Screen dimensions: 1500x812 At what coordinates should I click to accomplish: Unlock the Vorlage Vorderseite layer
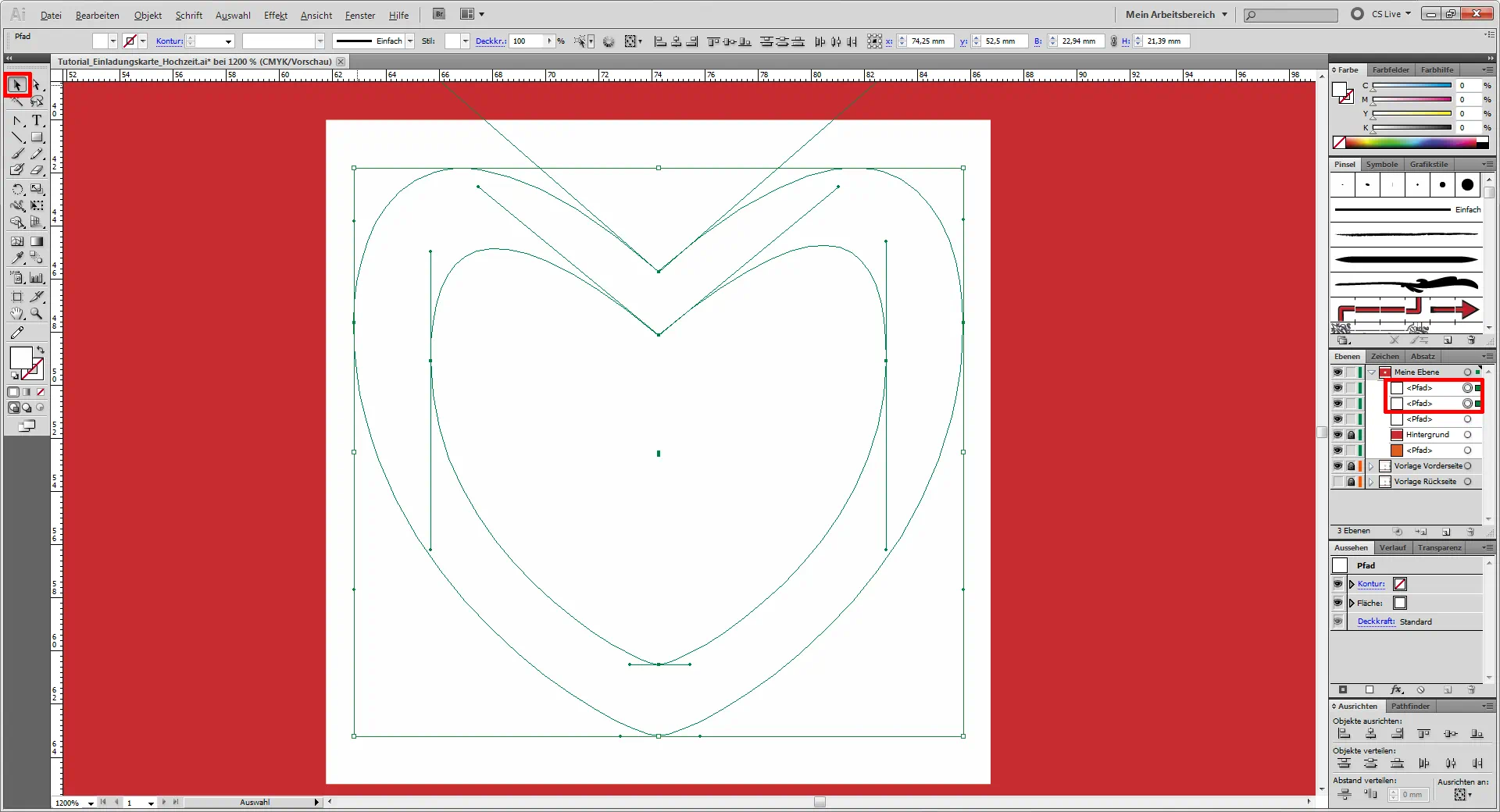1352,466
